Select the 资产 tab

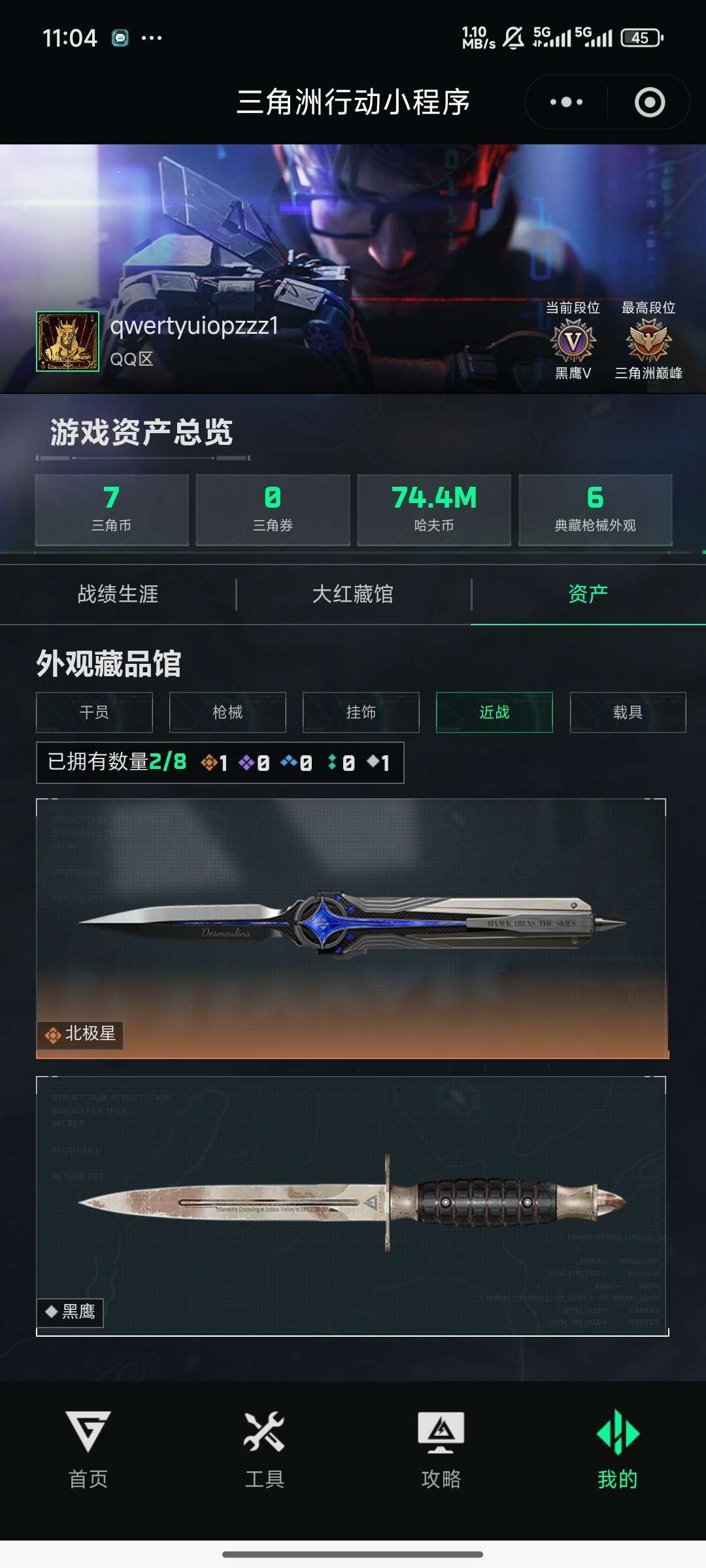588,594
